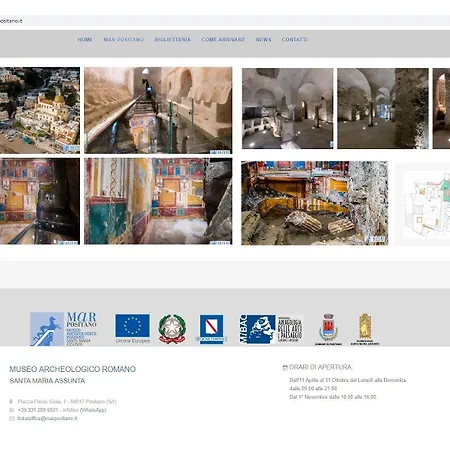This screenshot has width=450, height=450.
Task: Go to the MAR POSITANO page
Action: (123, 39)
